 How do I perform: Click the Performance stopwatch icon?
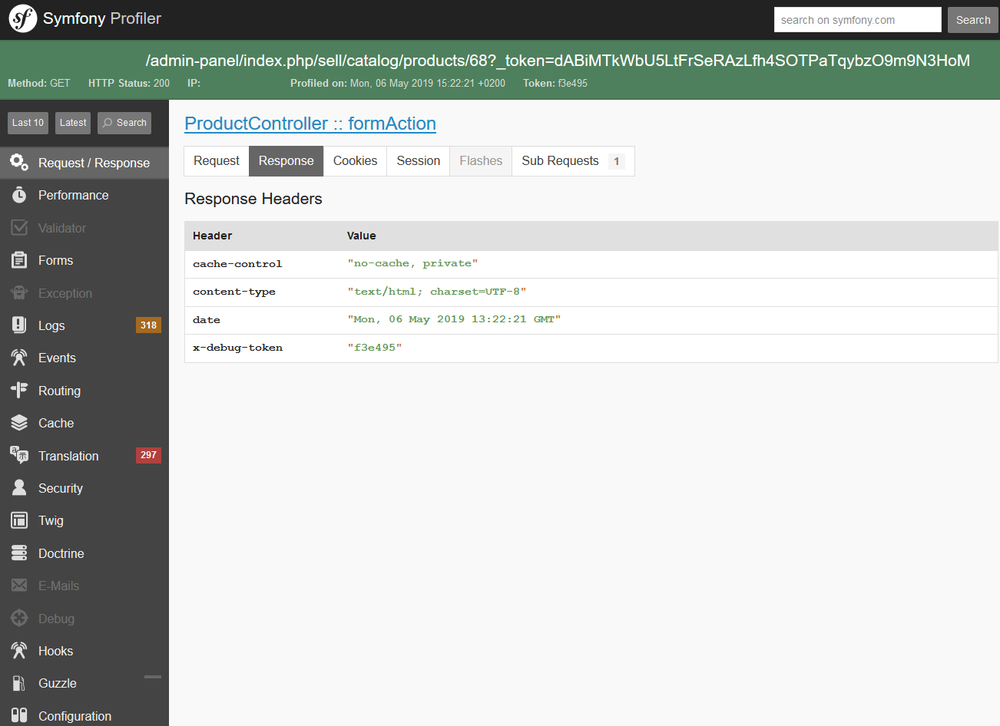point(19,195)
